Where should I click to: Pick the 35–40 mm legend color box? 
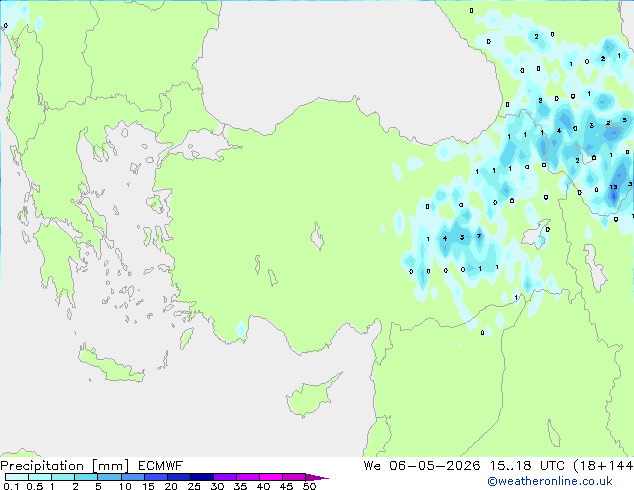(247, 477)
